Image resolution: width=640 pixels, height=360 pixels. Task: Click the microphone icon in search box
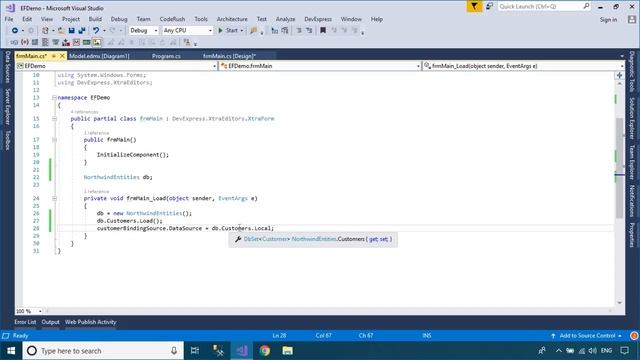point(174,351)
